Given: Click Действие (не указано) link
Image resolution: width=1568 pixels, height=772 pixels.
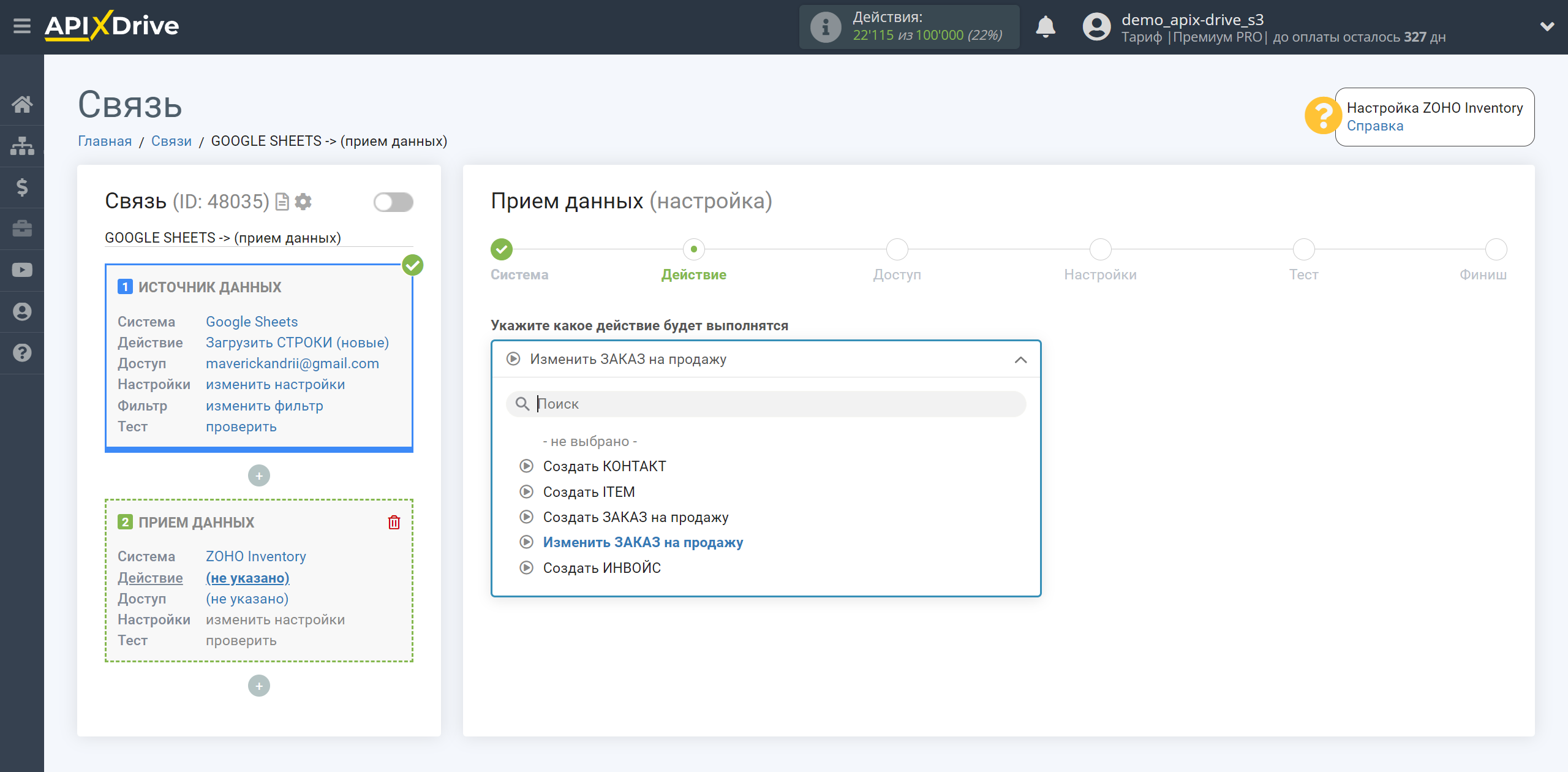Looking at the screenshot, I should pos(247,578).
